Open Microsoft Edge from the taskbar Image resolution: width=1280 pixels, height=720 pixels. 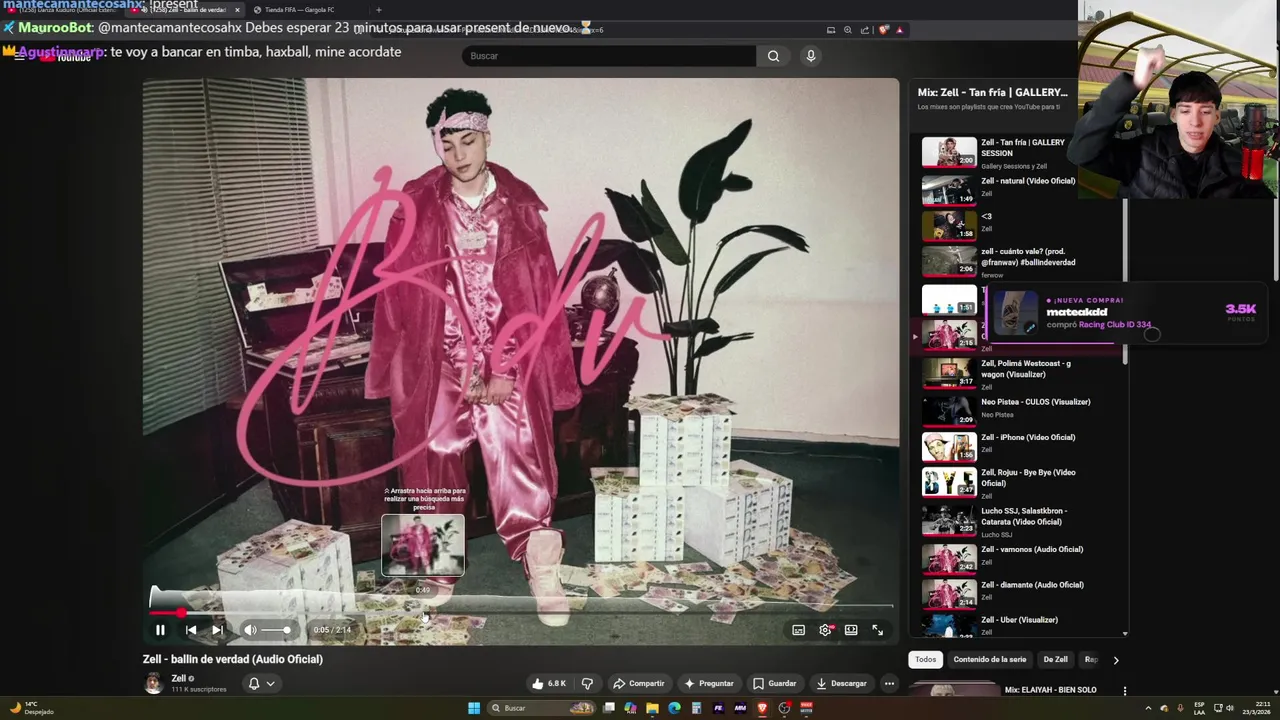click(674, 708)
